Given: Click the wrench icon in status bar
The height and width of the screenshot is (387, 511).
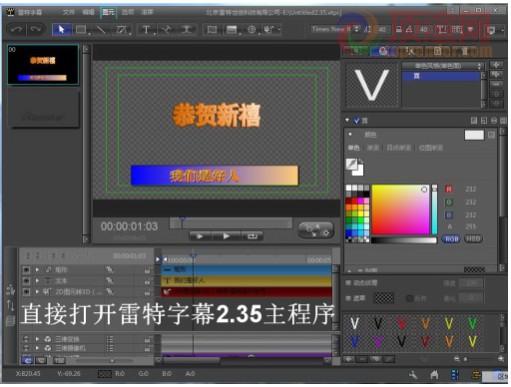Looking at the screenshot, I should (x=413, y=376).
